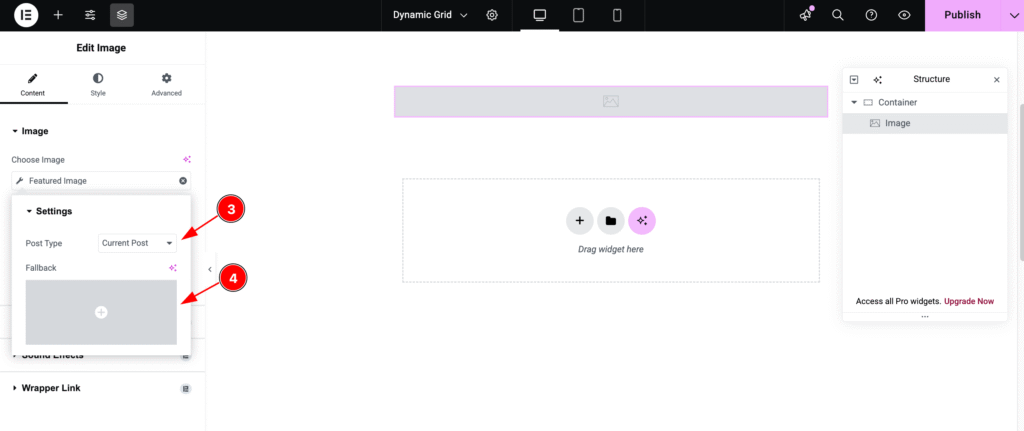Switch to desktop view mode
Viewport: 1024px width, 431px height.
(540, 15)
